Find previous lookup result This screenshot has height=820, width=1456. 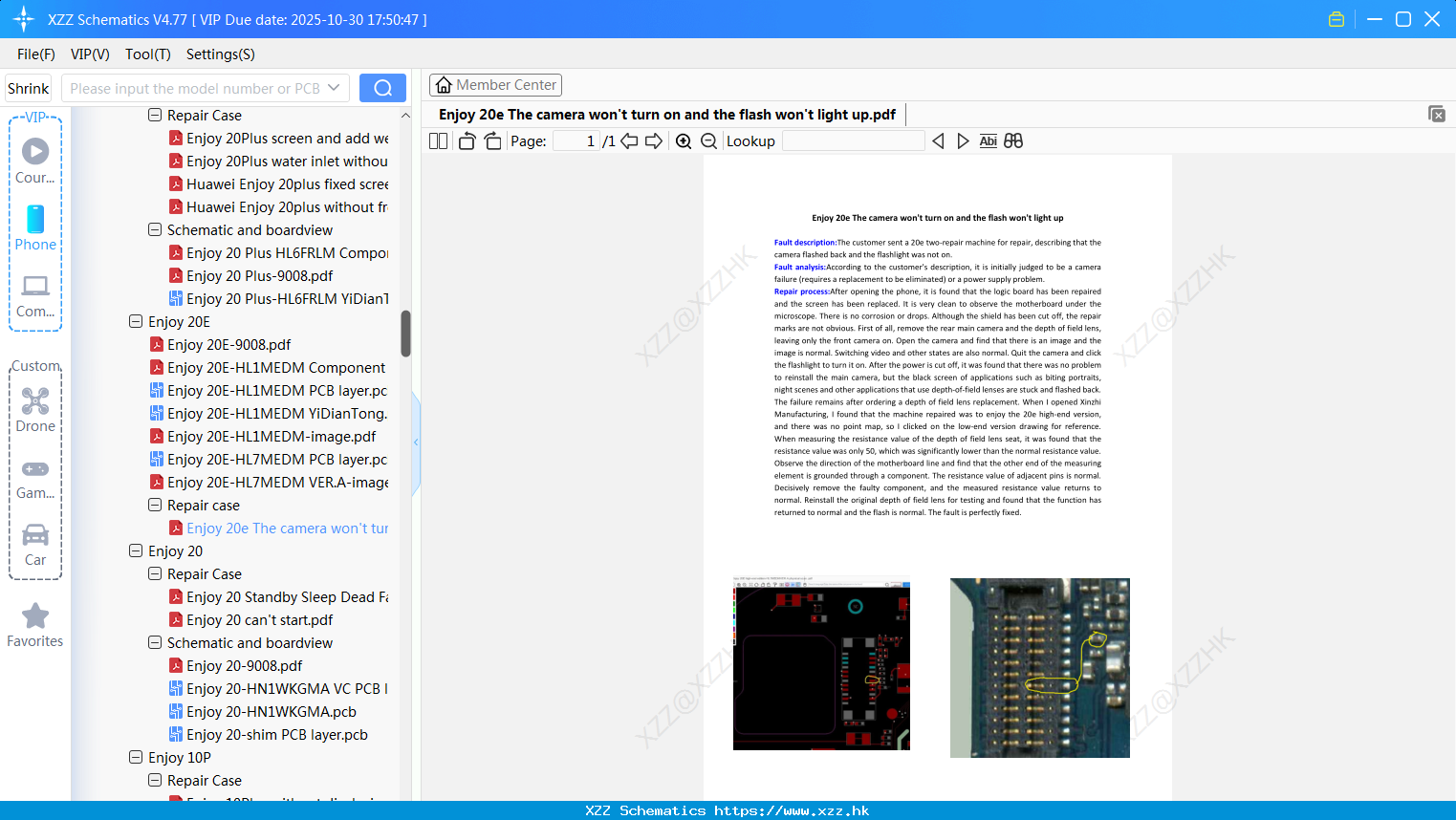click(938, 140)
